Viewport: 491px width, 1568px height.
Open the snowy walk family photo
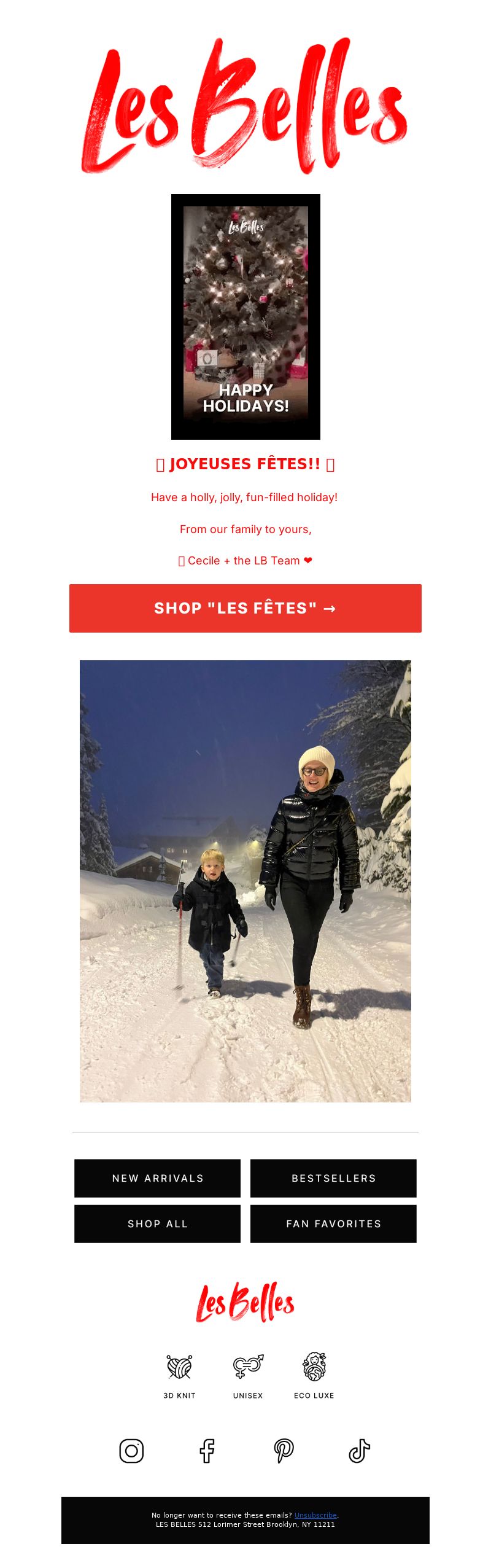coord(245,881)
